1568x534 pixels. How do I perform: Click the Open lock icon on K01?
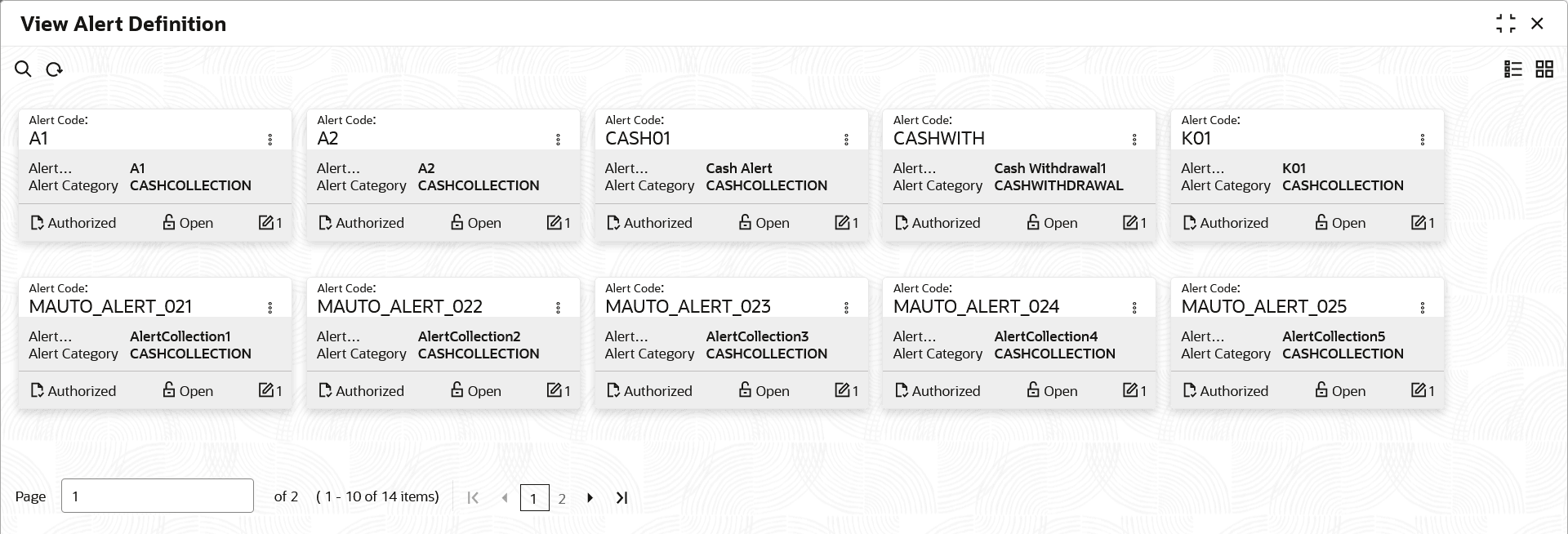1321,222
